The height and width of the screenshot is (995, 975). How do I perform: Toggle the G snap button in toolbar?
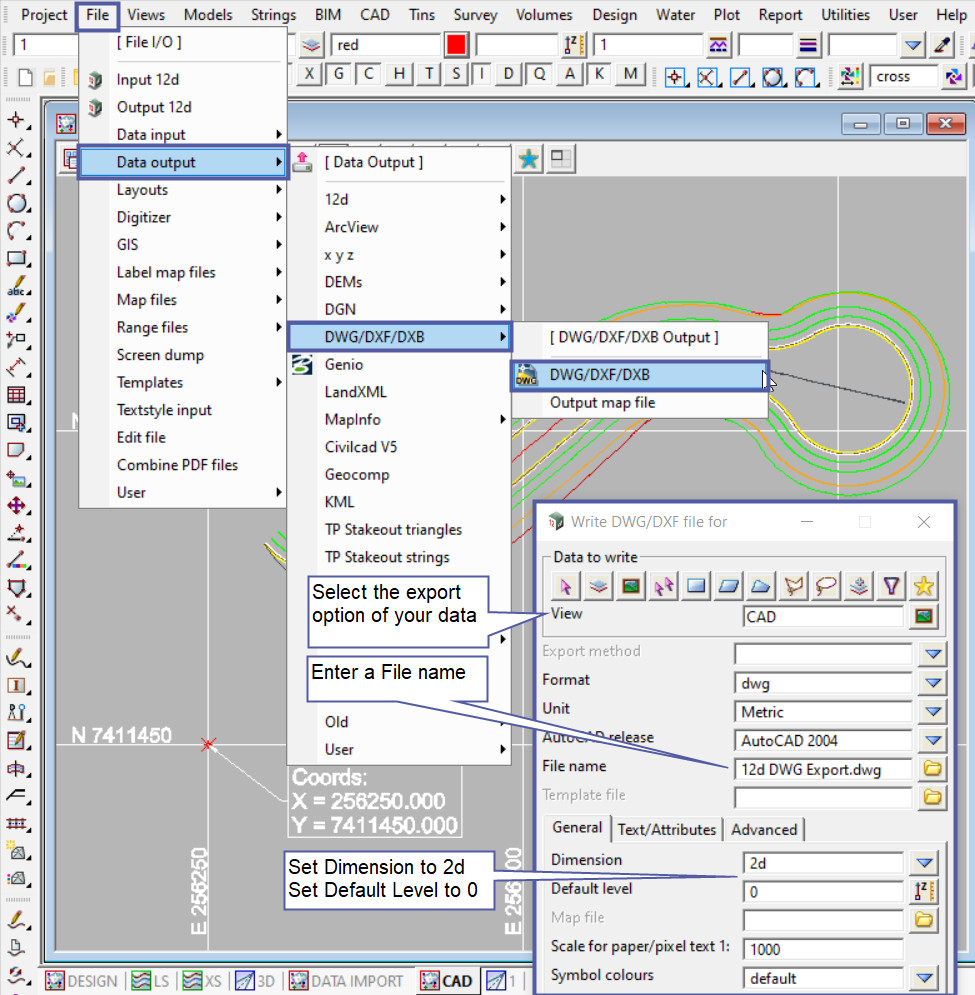[x=340, y=74]
